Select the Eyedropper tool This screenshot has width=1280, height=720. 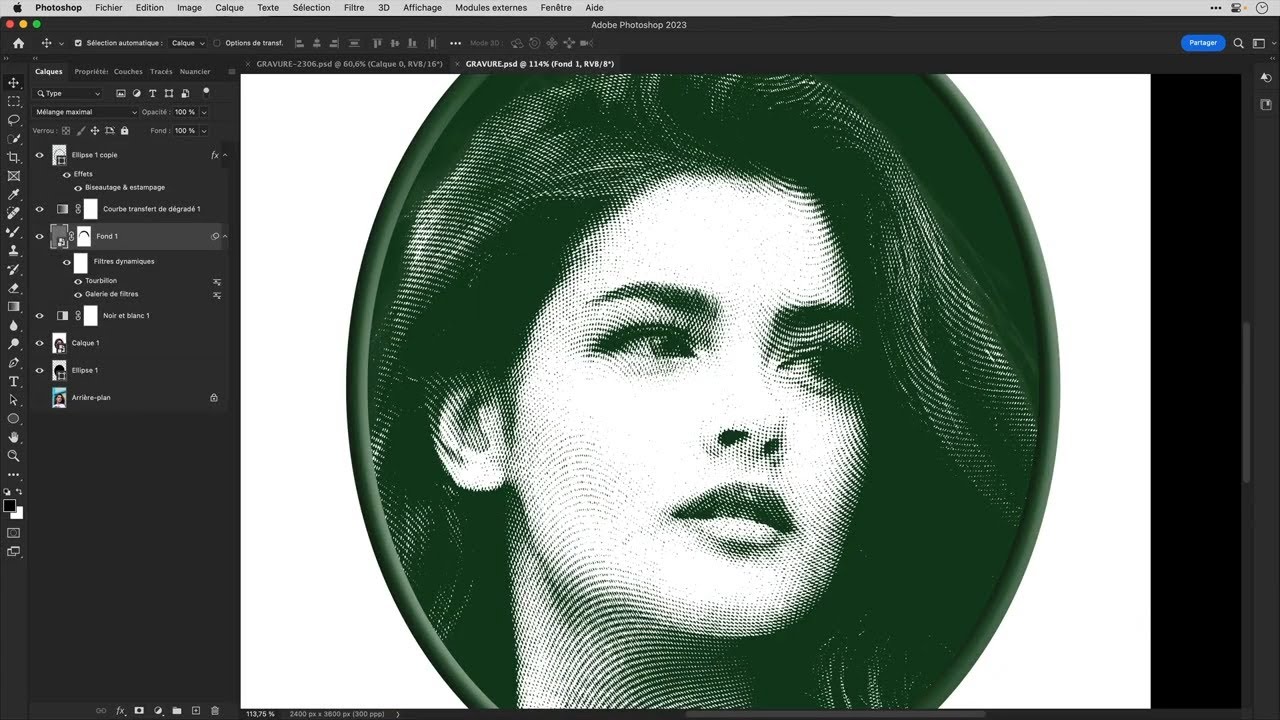click(14, 194)
